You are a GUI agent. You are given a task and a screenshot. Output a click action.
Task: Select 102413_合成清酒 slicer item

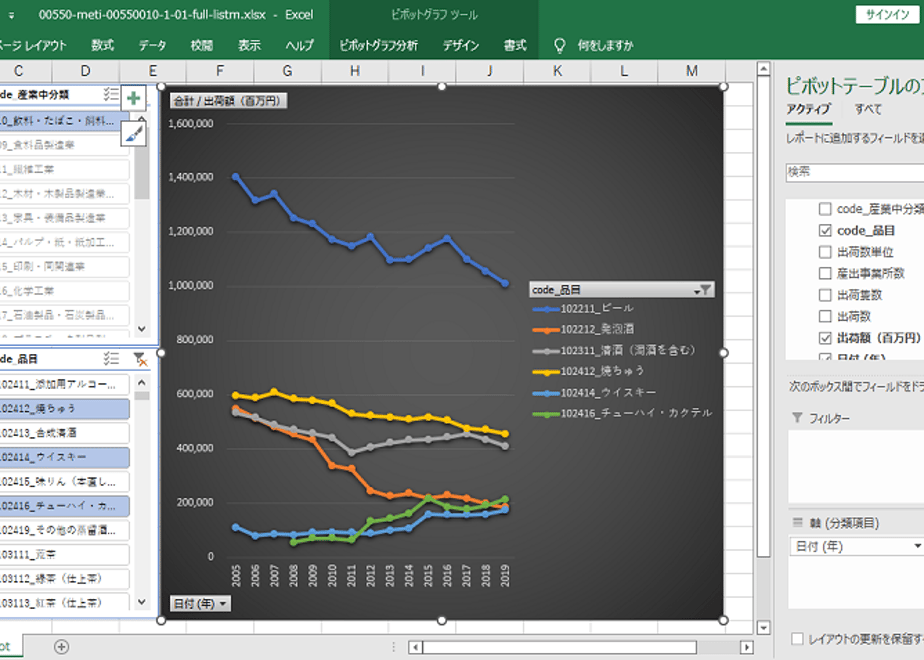coord(64,433)
